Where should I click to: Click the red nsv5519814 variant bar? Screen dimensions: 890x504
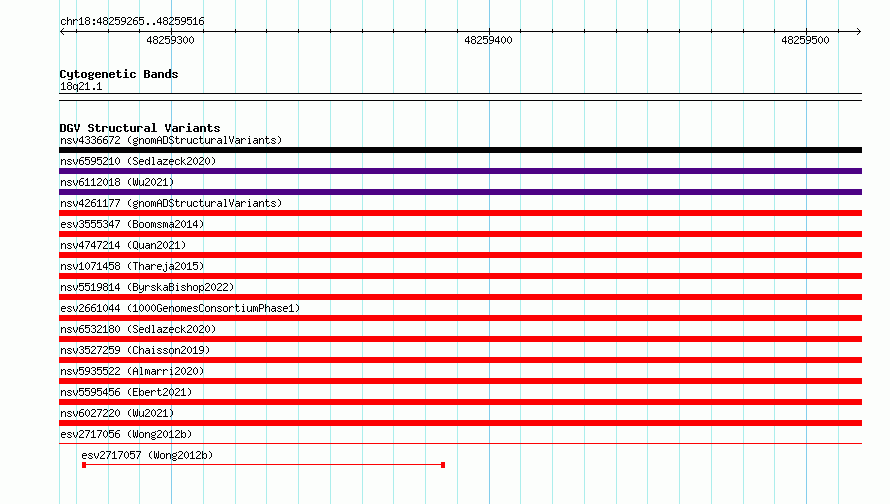[x=460, y=297]
